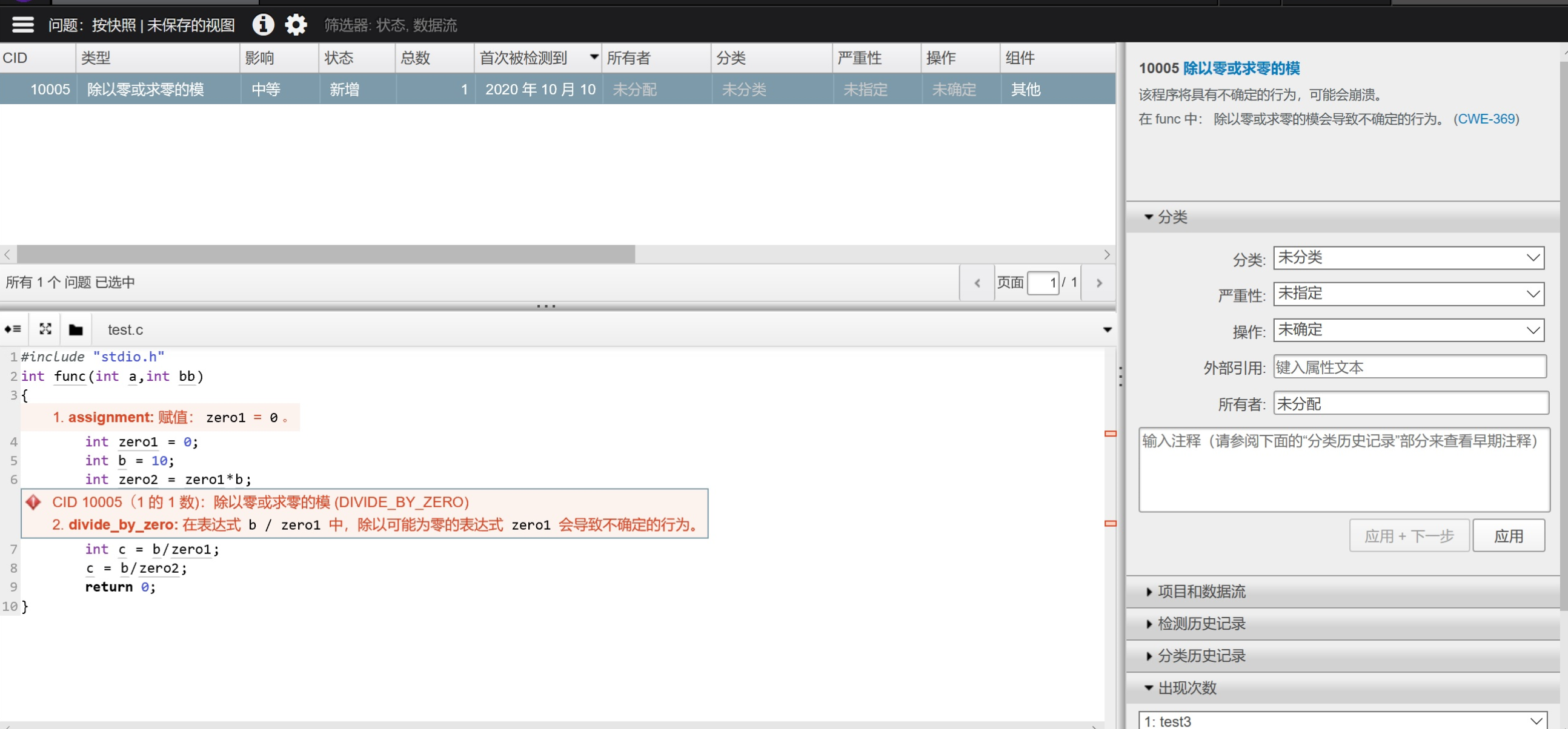The image size is (1568, 729).
Task: Click the 应用 + 下一步 button
Action: coord(1409,535)
